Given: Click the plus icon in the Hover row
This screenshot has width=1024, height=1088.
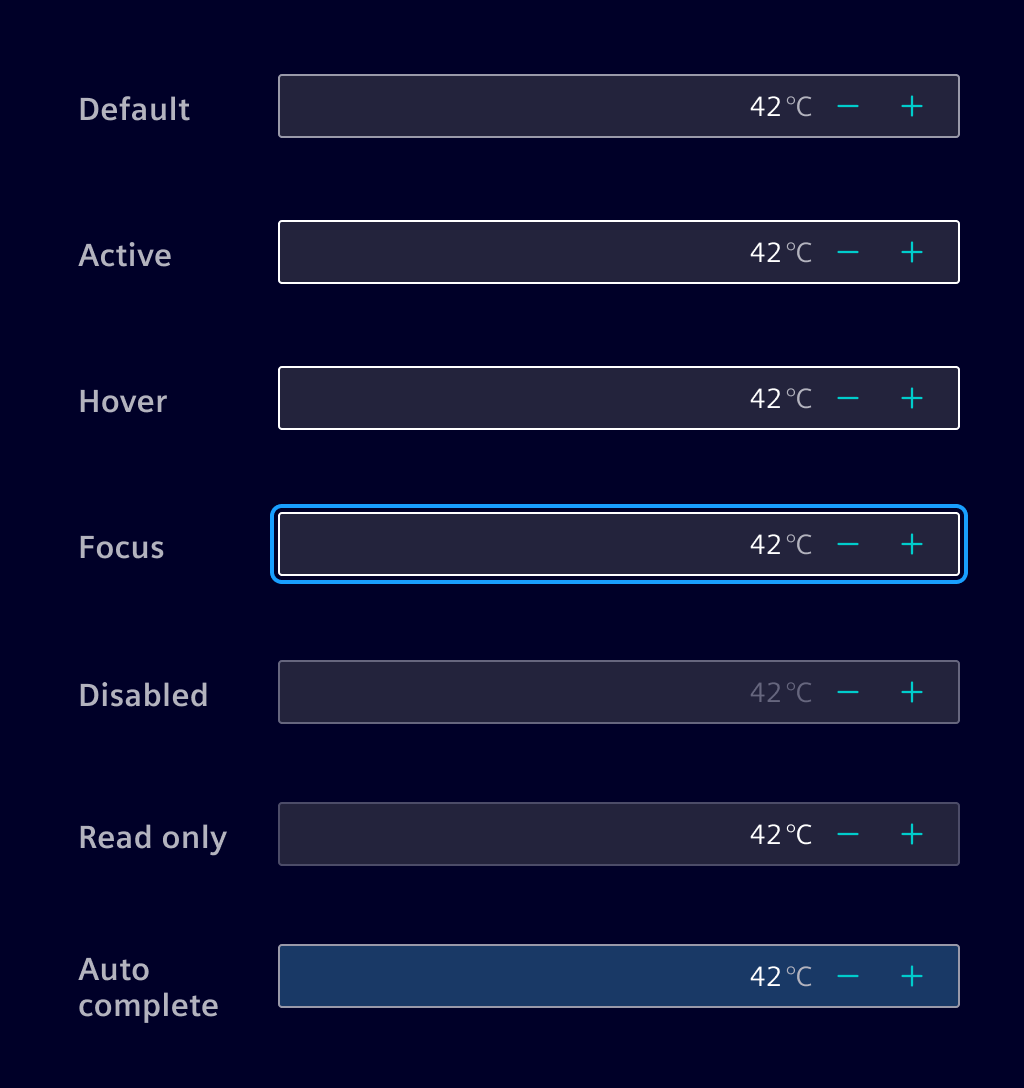Looking at the screenshot, I should [x=911, y=397].
